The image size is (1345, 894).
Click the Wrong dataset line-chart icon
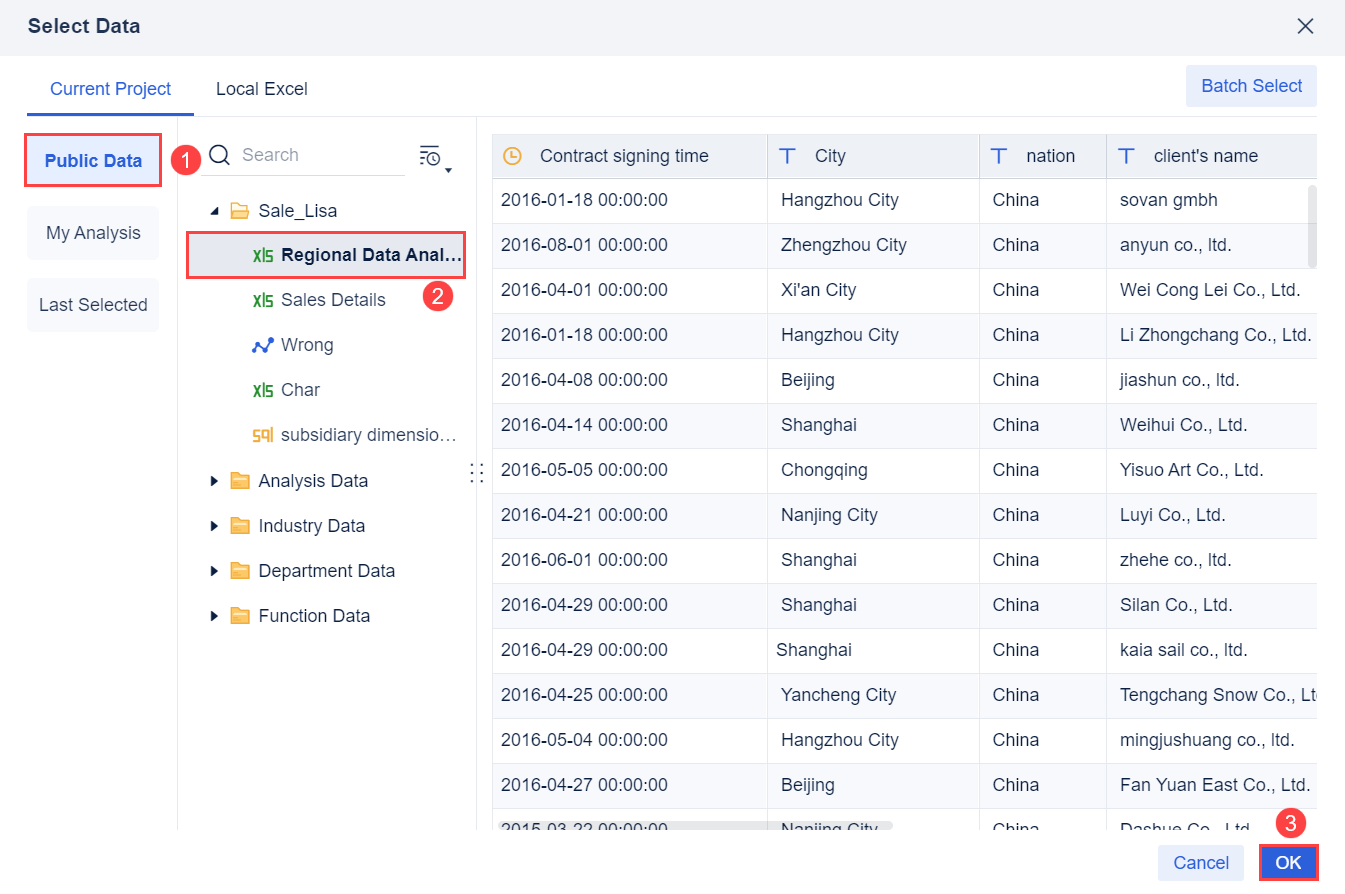click(263, 345)
